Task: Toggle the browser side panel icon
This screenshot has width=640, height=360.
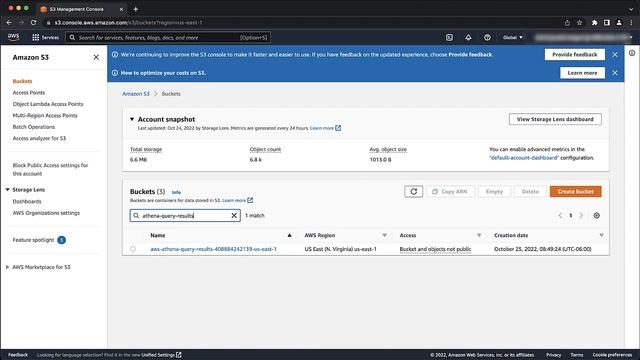Action: (x=607, y=23)
